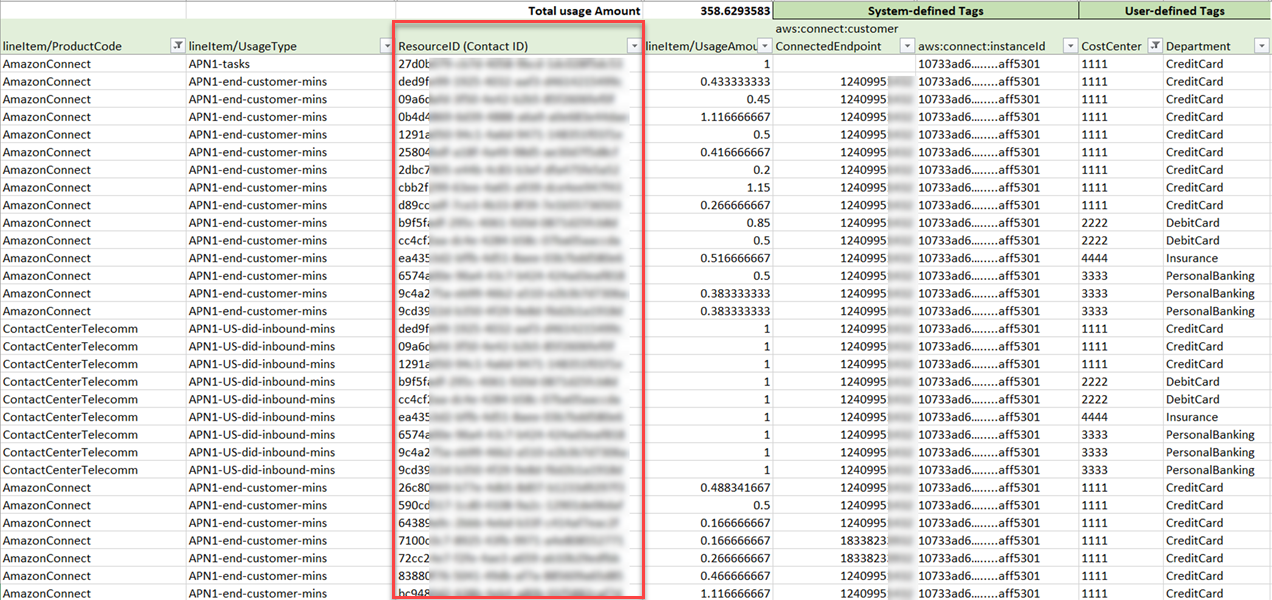Click the ConnectedEndpoint filter arrow

coord(907,45)
